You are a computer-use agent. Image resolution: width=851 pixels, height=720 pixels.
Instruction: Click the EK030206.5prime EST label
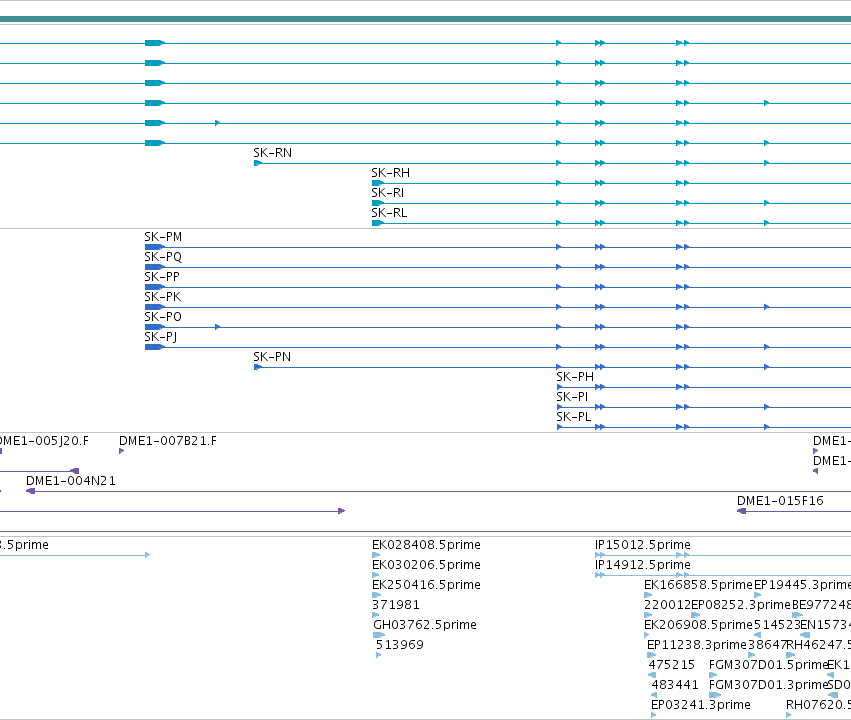(426, 565)
